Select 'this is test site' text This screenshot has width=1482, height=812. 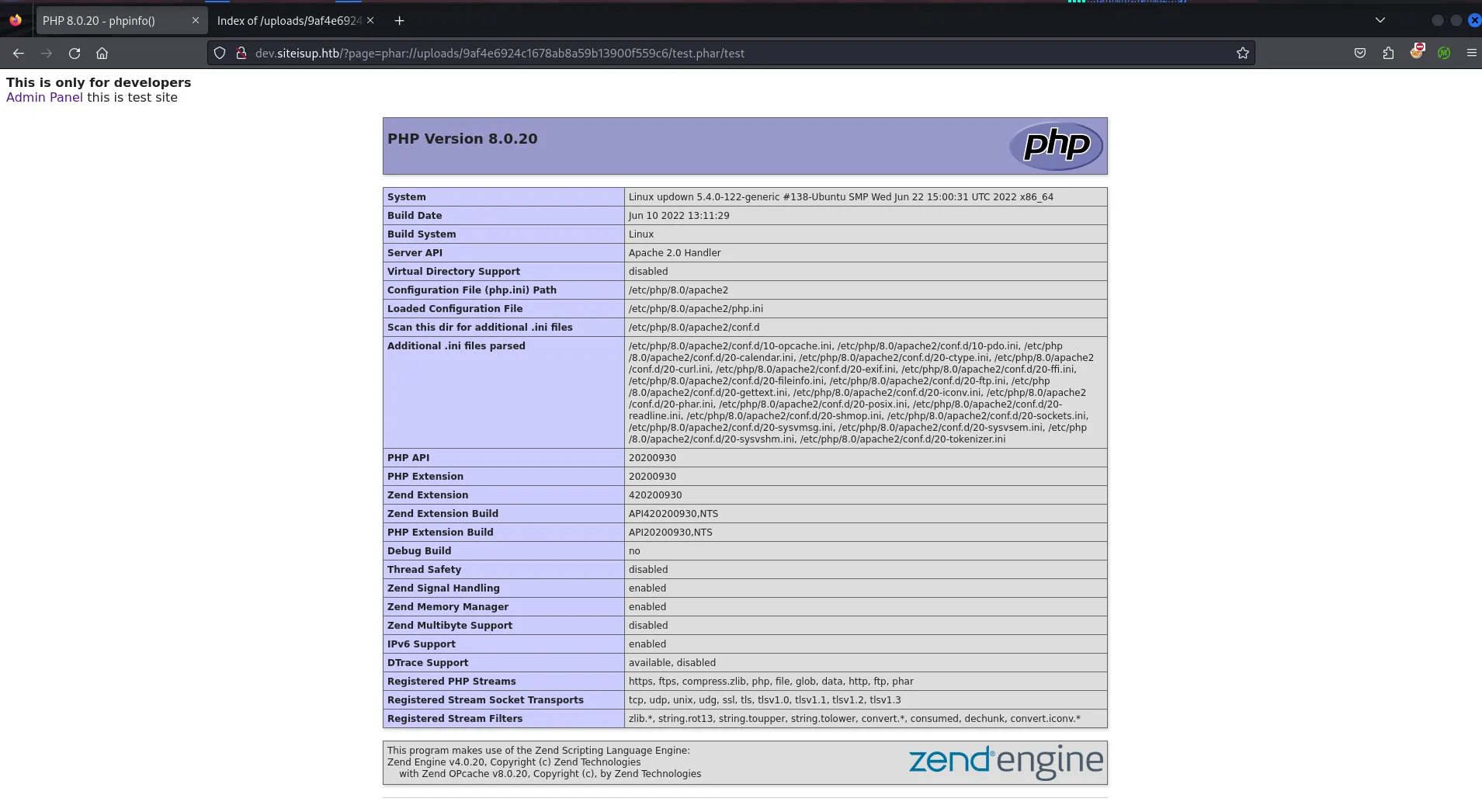click(132, 98)
